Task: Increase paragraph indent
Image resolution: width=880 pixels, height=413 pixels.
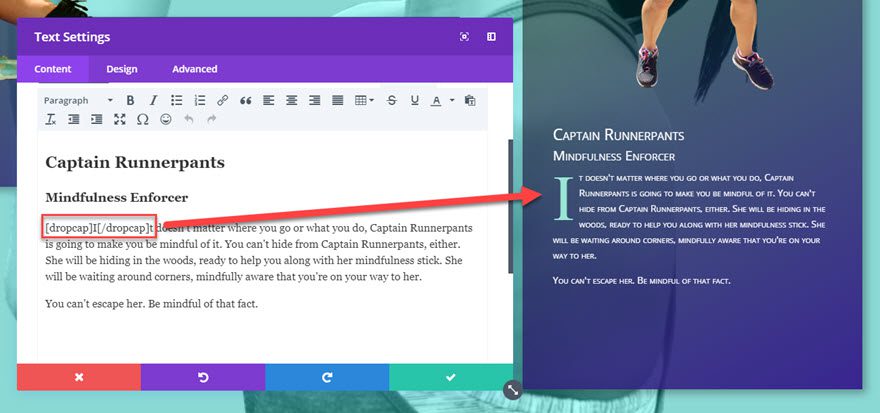Action: pyautogui.click(x=97, y=119)
